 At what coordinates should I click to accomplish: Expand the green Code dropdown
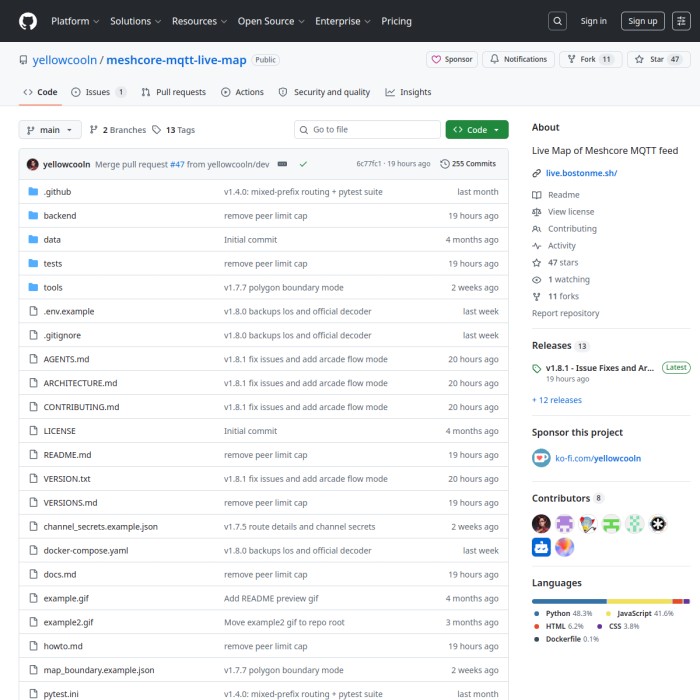pyautogui.click(x=477, y=130)
